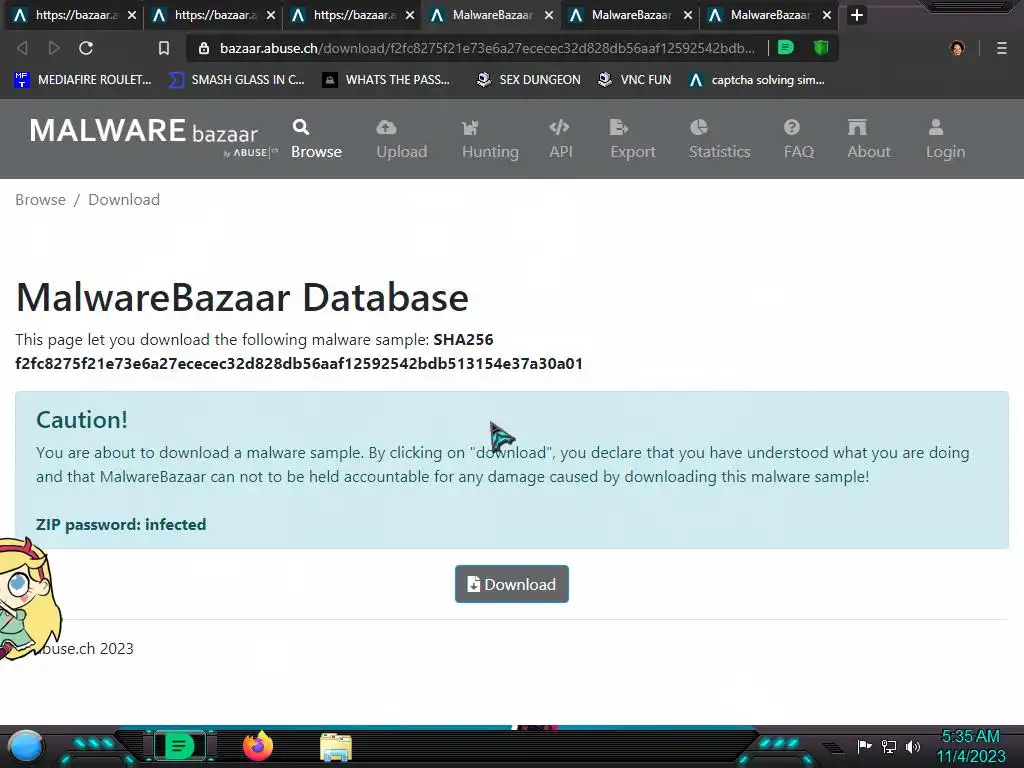Viewport: 1024px width, 768px height.
Task: Go to the Export page
Action: pos(632,139)
